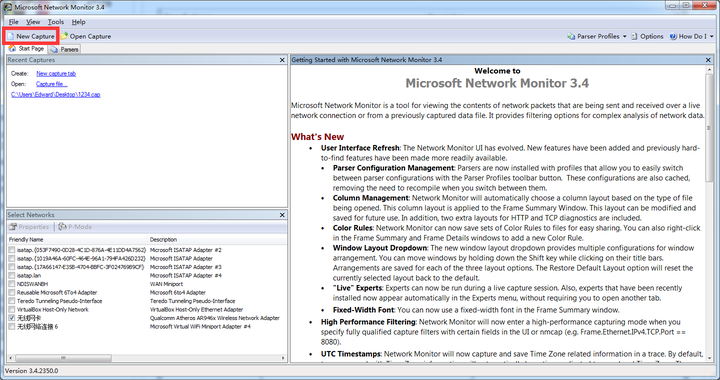Viewport: 720px width, 380px height.
Task: Click the network list scroll-right arrow
Action: [x=283, y=358]
